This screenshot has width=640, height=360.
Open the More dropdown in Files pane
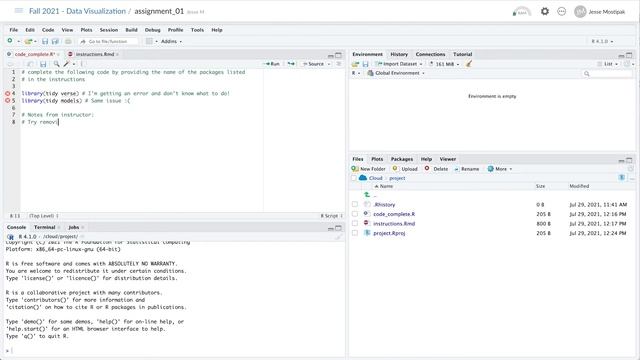click(500, 169)
